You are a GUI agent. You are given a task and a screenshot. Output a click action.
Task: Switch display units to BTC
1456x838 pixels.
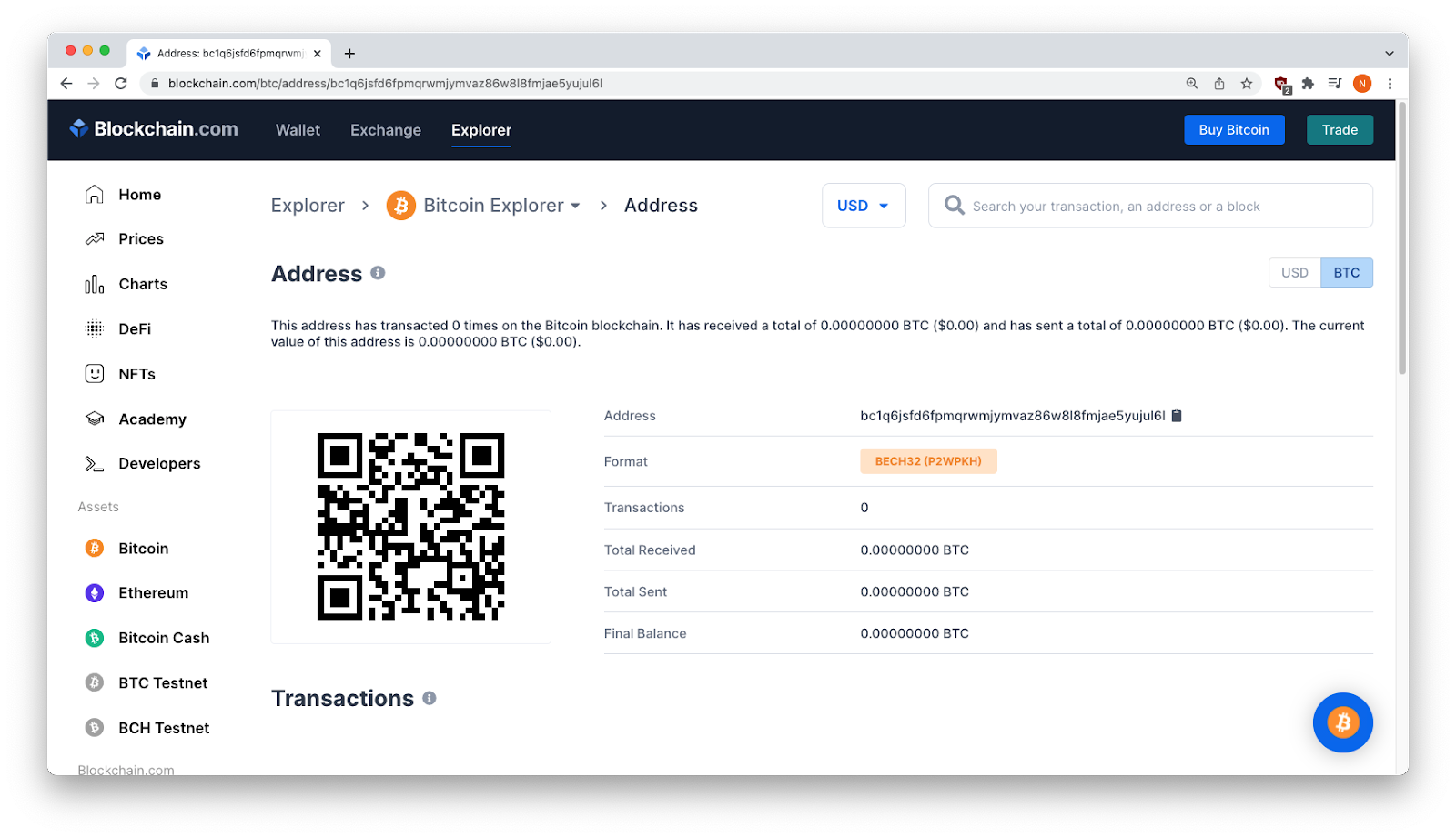coord(1347,273)
